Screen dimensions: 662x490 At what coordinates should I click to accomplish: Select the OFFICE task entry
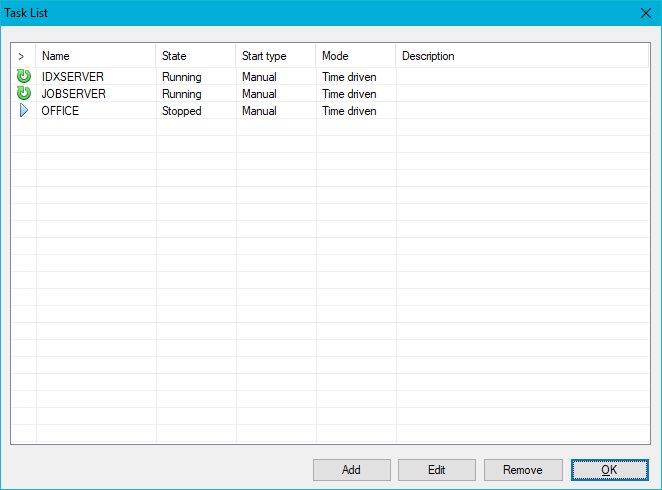(60, 111)
